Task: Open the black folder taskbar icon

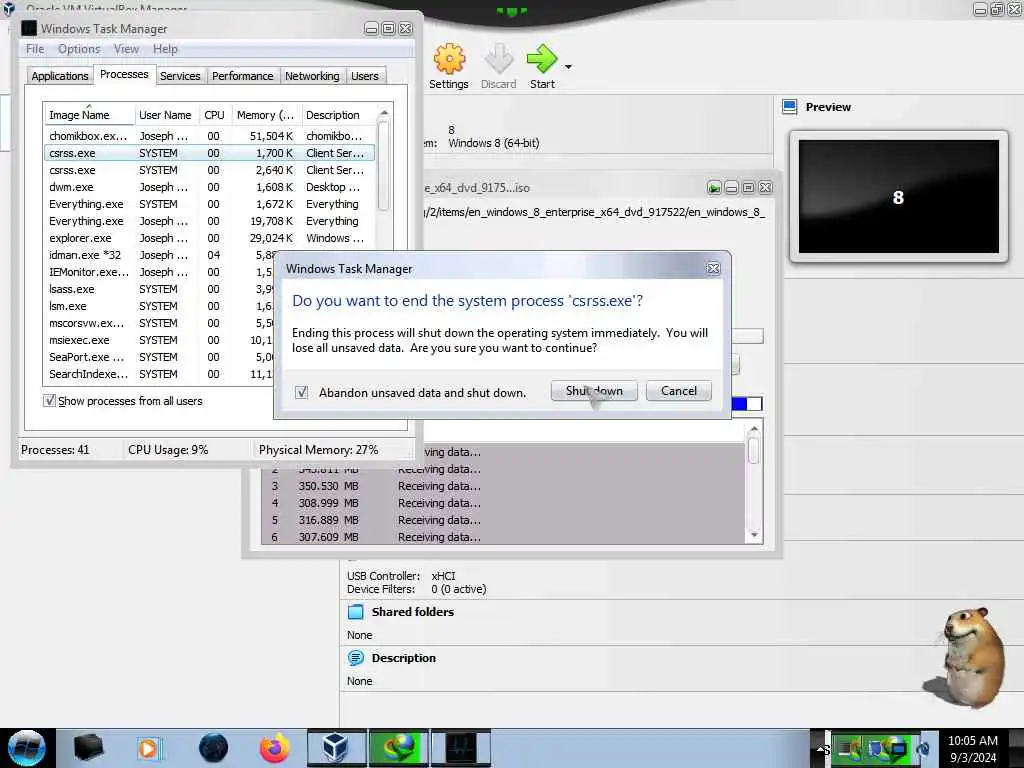Action: pos(88,748)
